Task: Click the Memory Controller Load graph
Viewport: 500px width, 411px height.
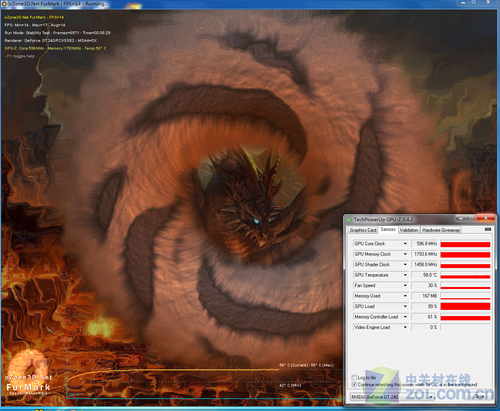Action: click(x=465, y=317)
